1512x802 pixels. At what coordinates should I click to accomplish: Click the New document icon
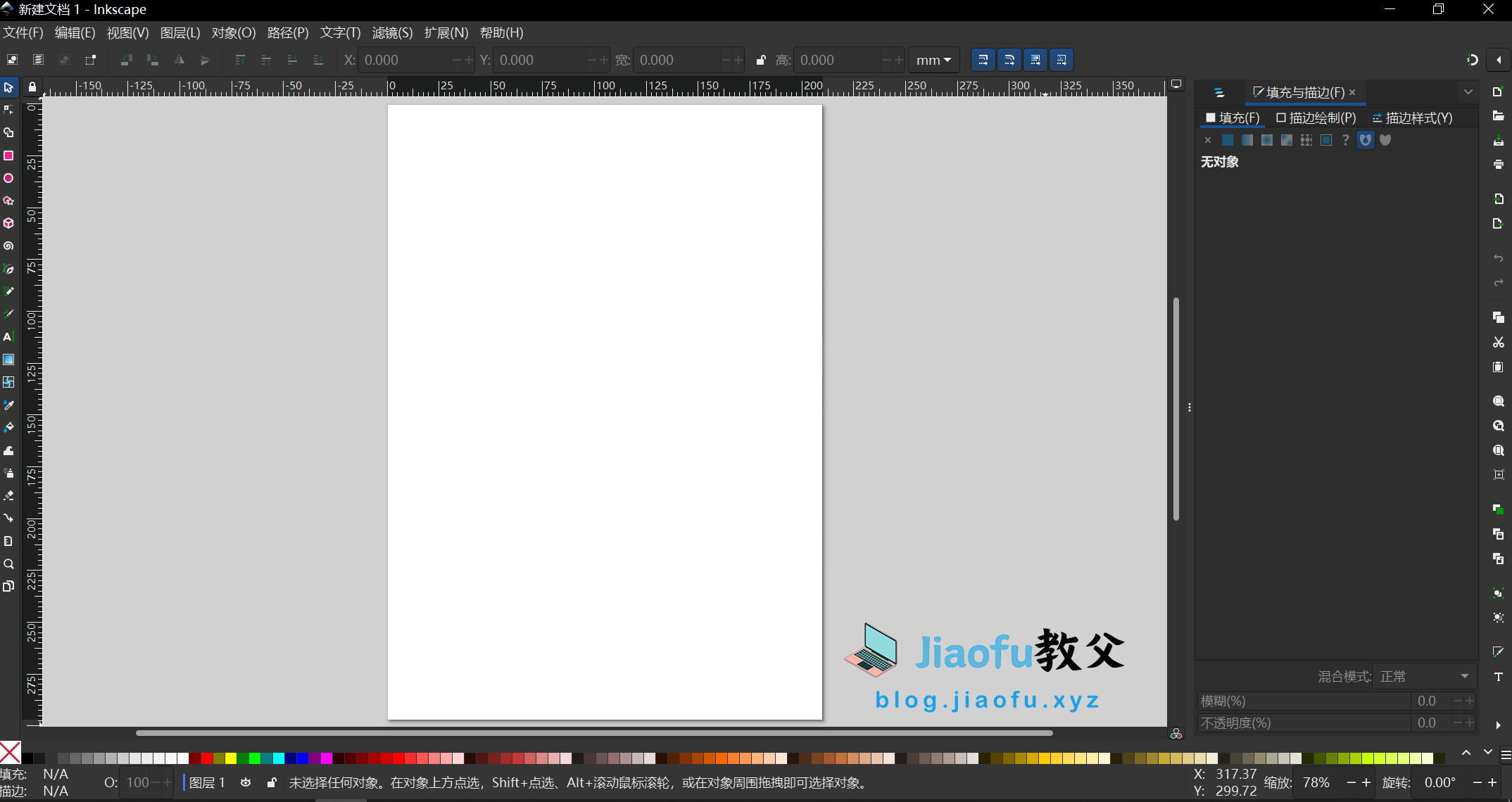tap(1498, 91)
